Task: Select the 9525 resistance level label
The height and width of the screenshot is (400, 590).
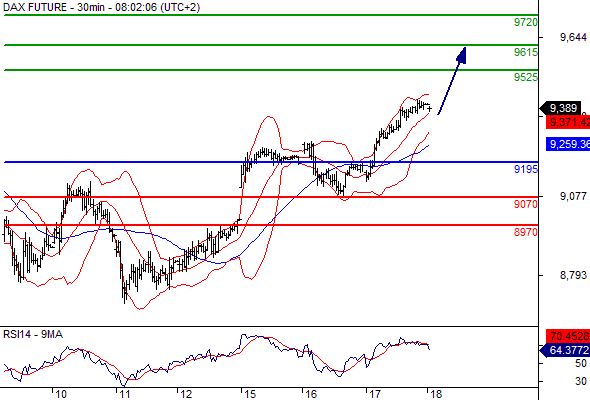Action: coord(526,77)
